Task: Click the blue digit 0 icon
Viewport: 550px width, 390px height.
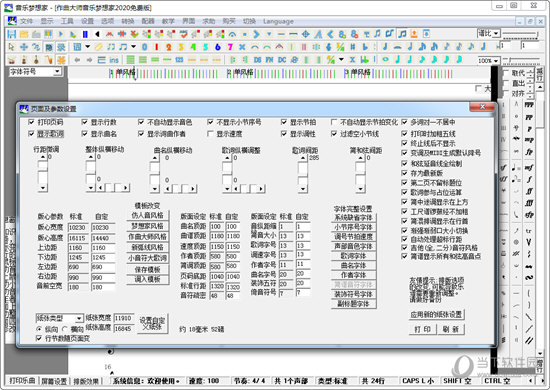Action: point(145,47)
